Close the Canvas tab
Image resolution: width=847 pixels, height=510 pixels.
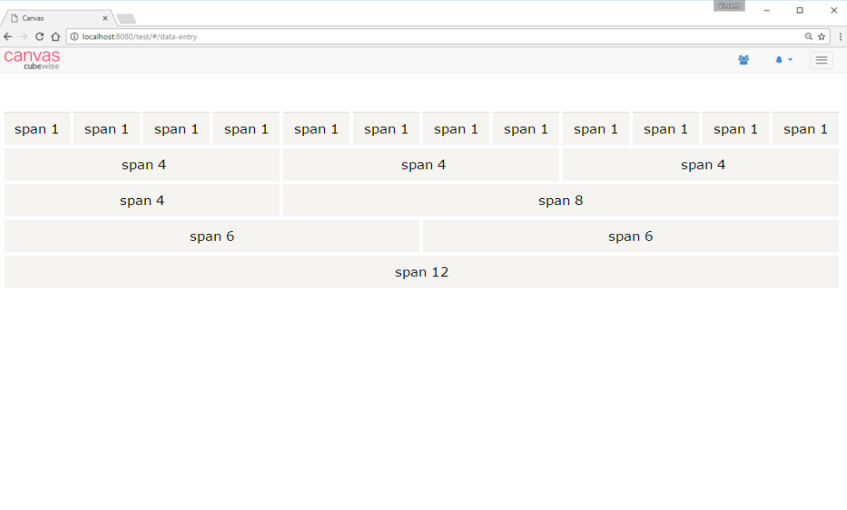[x=105, y=18]
